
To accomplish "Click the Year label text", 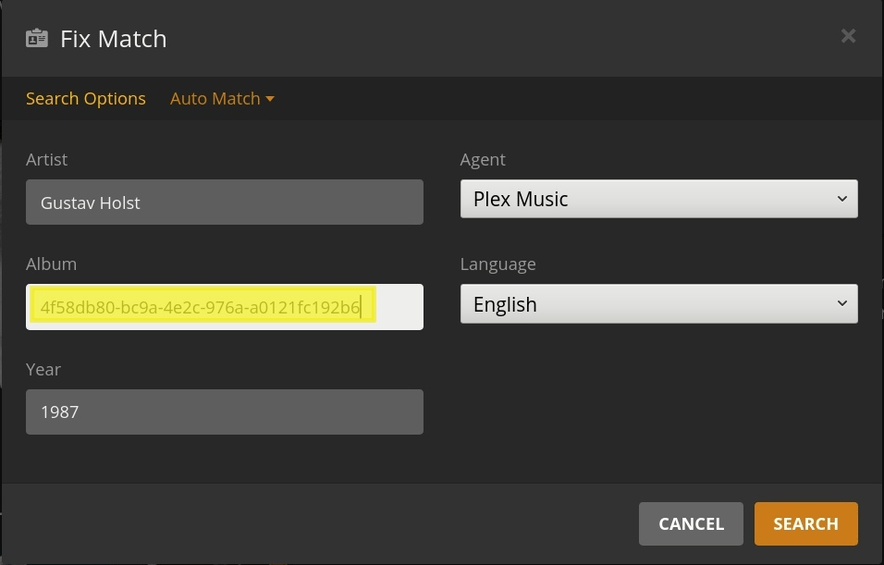I will tap(43, 369).
